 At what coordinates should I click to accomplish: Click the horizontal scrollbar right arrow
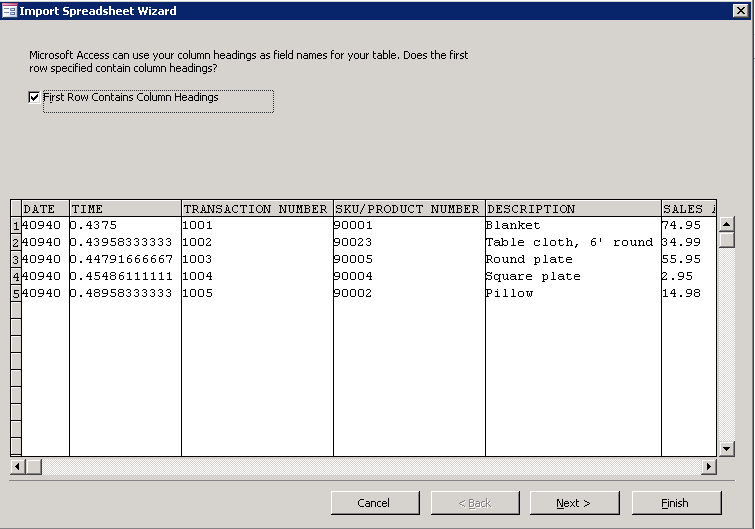(x=709, y=466)
